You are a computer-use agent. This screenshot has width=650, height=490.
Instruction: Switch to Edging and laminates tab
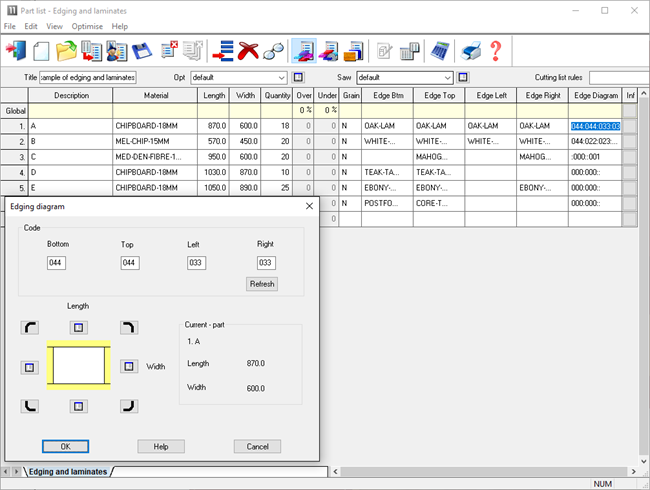click(68, 471)
